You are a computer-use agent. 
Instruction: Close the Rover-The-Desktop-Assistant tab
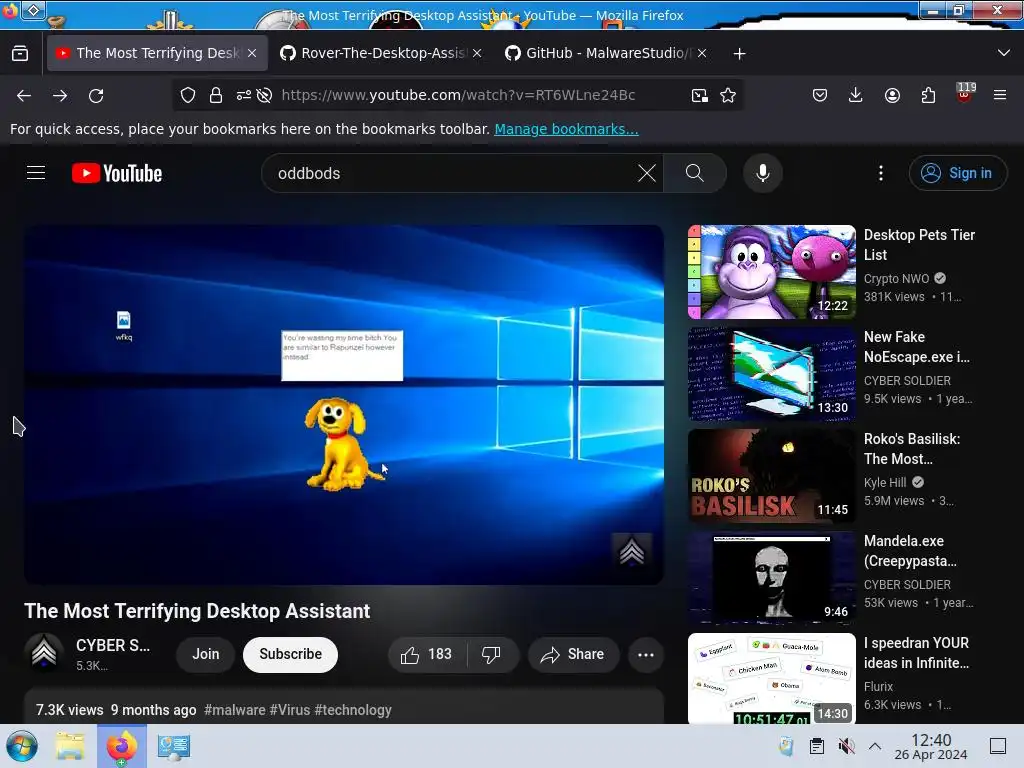(x=477, y=53)
